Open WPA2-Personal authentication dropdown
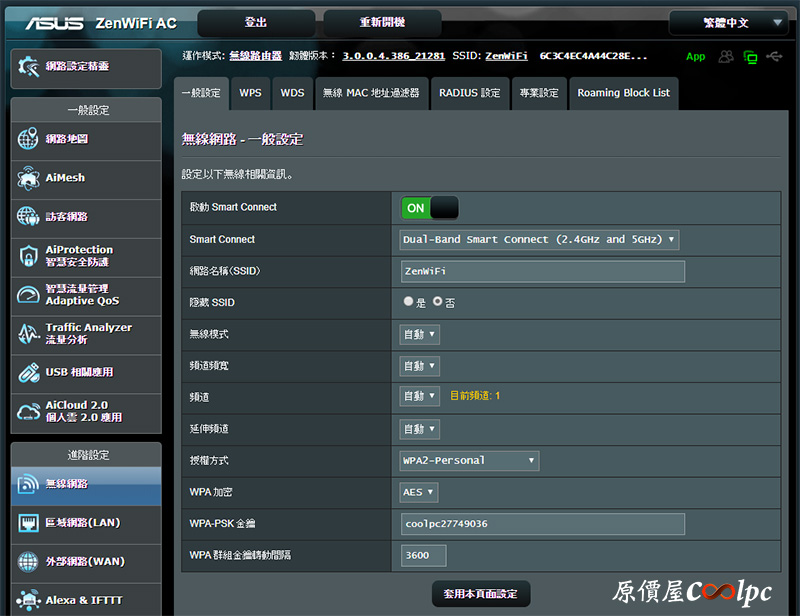The width and height of the screenshot is (800, 616). [x=469, y=460]
